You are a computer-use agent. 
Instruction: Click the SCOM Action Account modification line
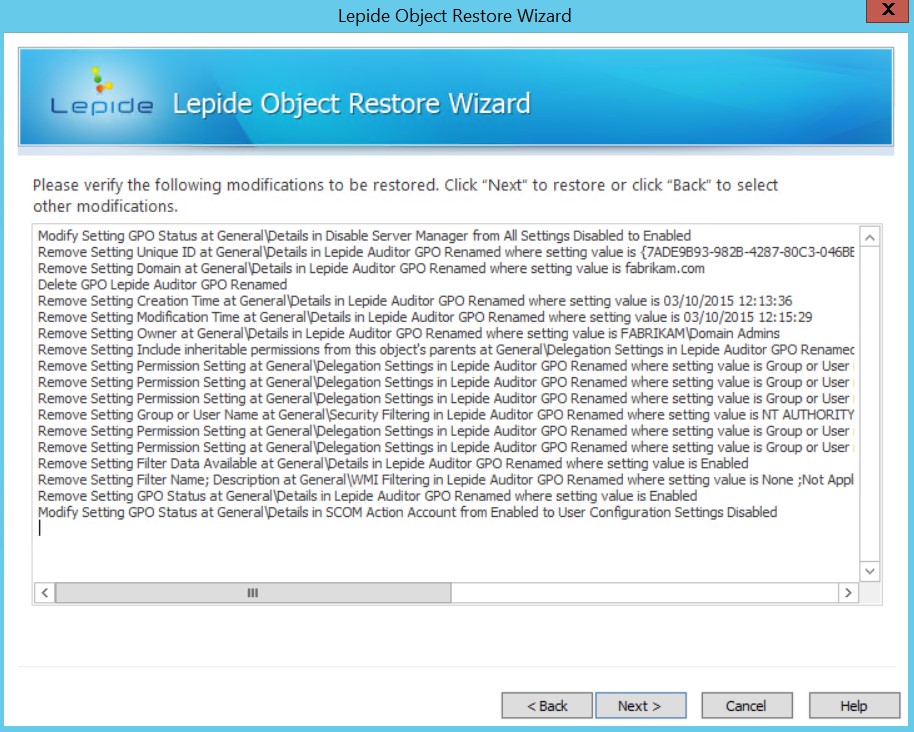click(407, 512)
